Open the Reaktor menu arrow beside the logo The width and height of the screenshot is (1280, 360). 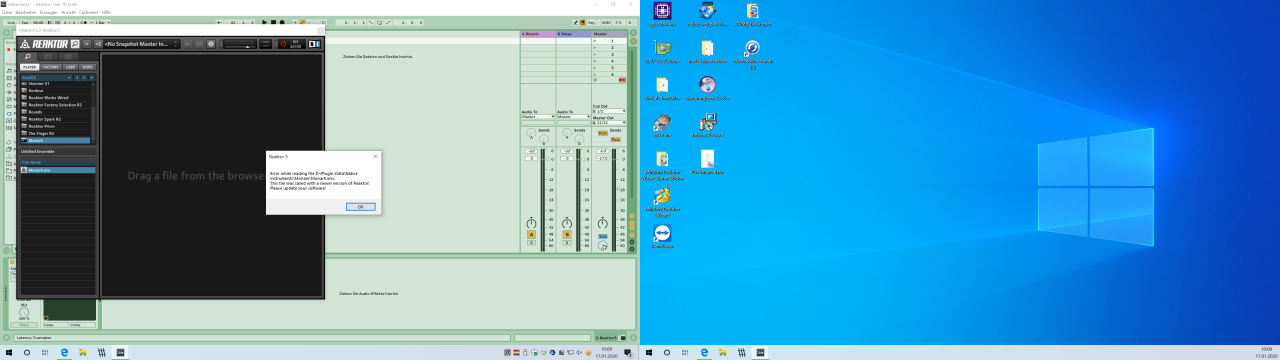[87, 44]
